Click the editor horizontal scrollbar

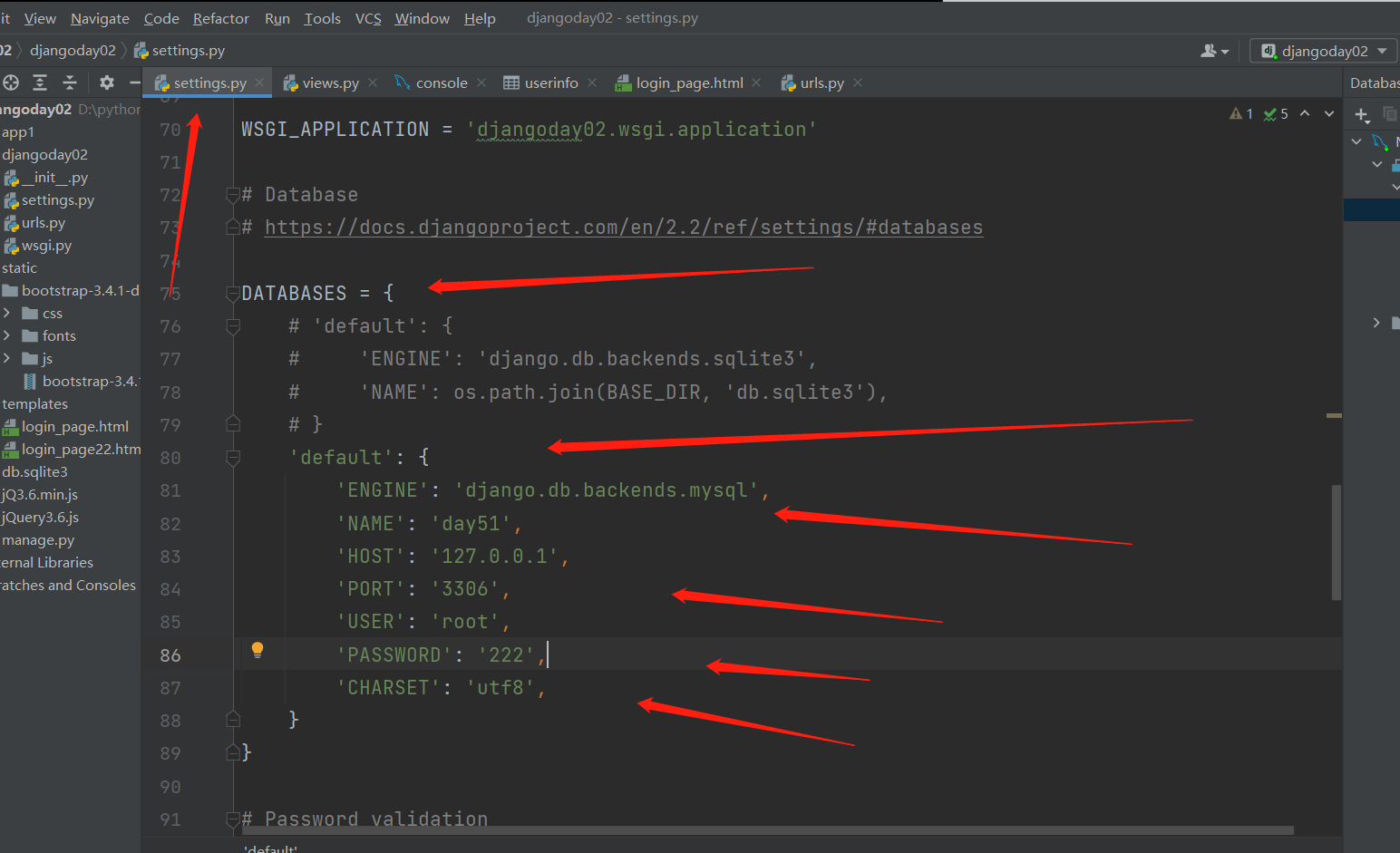coord(769,830)
